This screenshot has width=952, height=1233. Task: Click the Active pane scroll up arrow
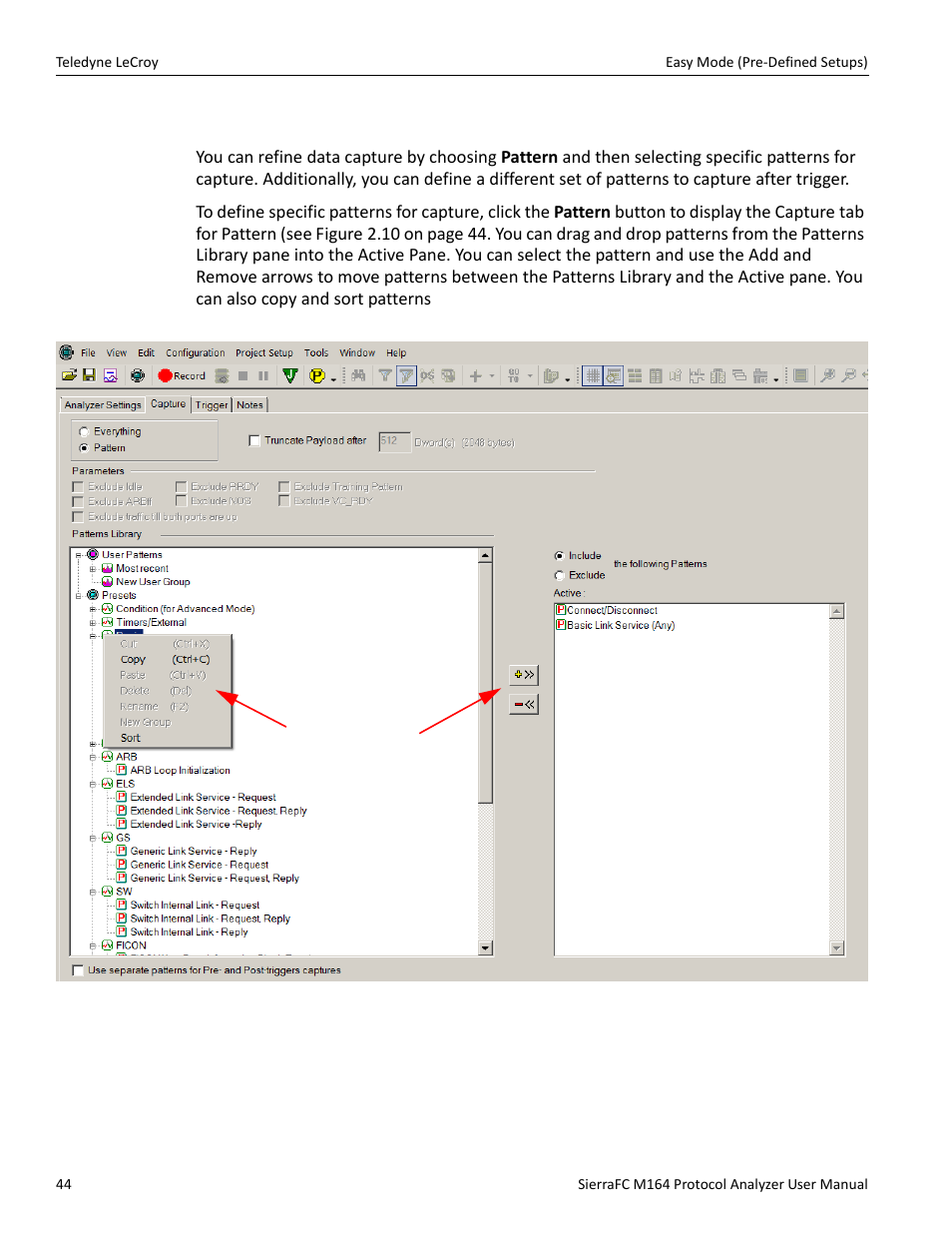[837, 611]
